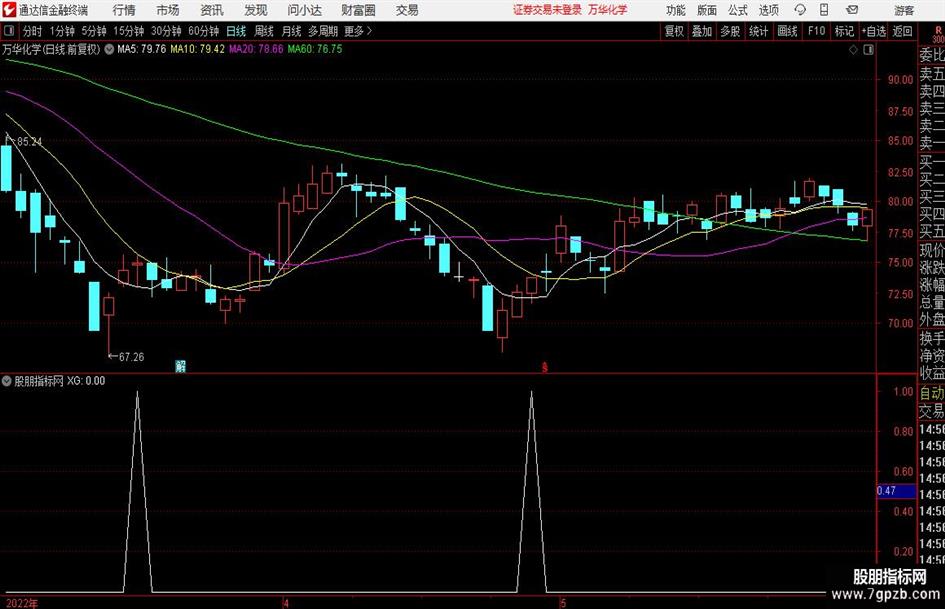Open the 市场 menu
945x609 pixels.
[x=168, y=10]
